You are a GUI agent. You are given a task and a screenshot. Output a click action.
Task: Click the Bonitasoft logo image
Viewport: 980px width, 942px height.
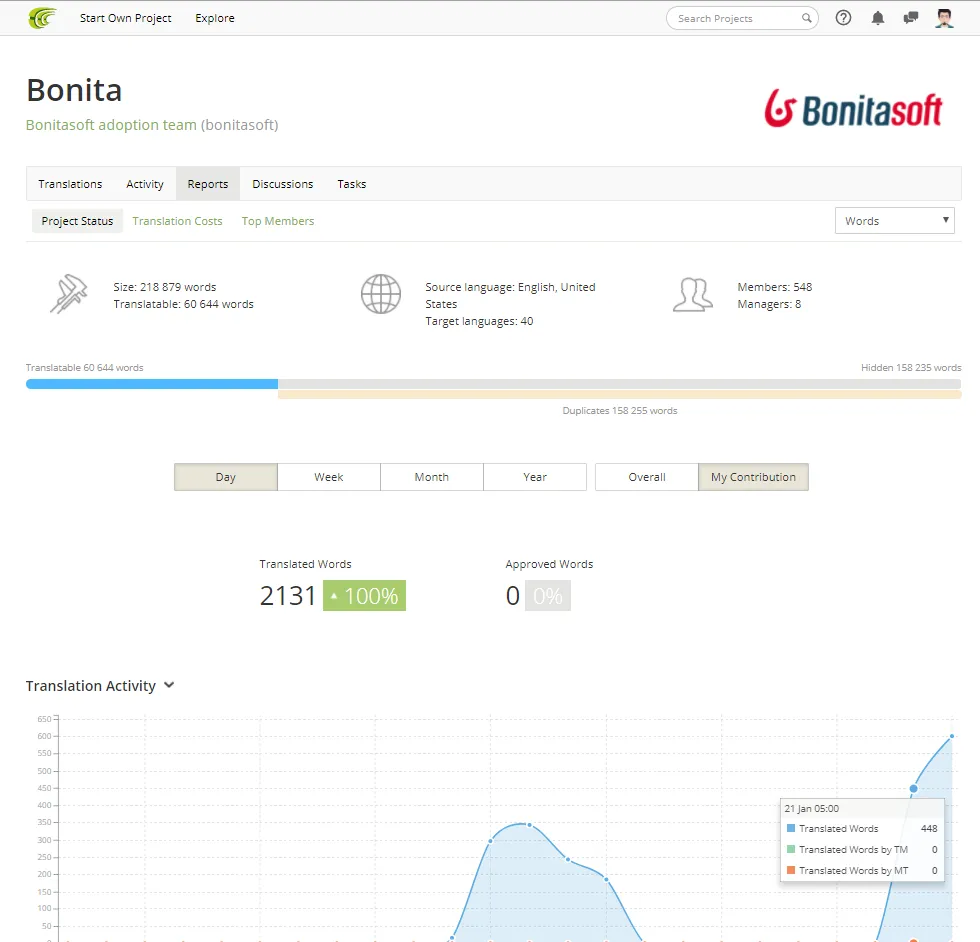click(853, 108)
